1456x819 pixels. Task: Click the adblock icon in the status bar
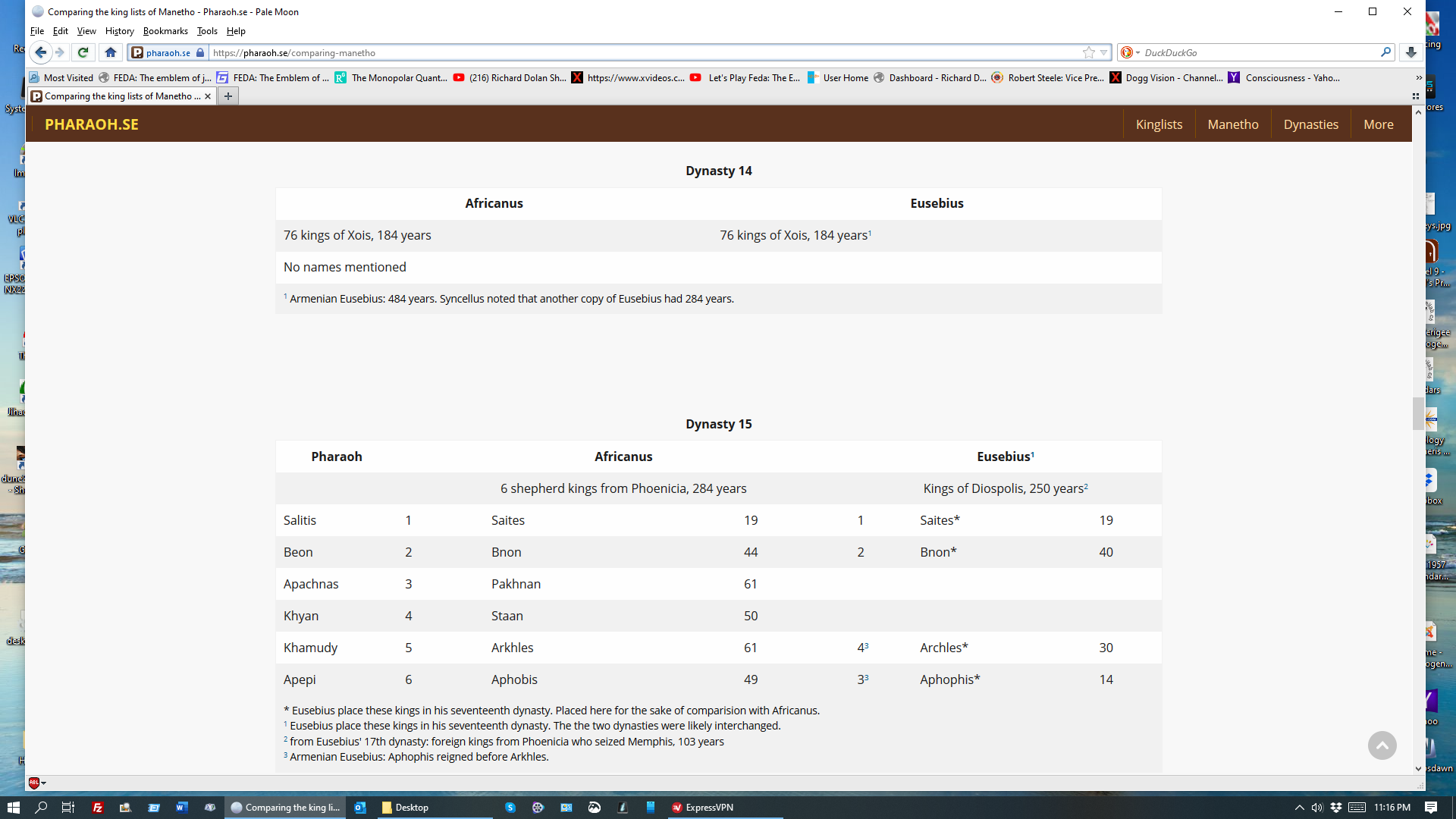(x=35, y=783)
